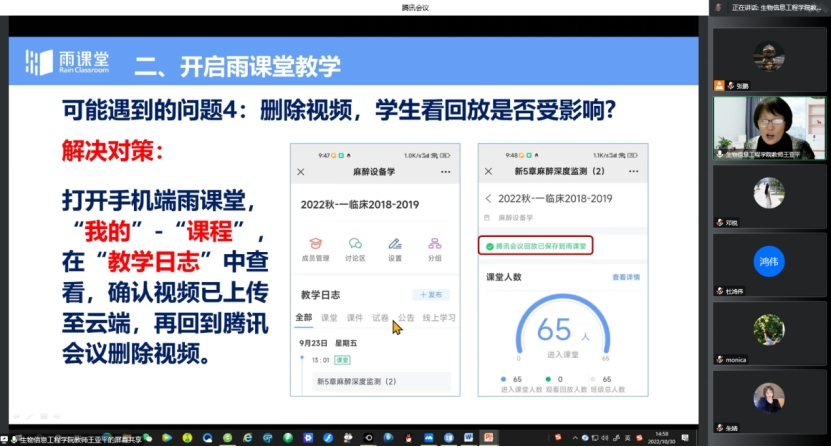Viewport: 831px width, 447px height.
Task: Click the 腾讯会议回放已保存到雨课堂 notice
Action: (536, 246)
